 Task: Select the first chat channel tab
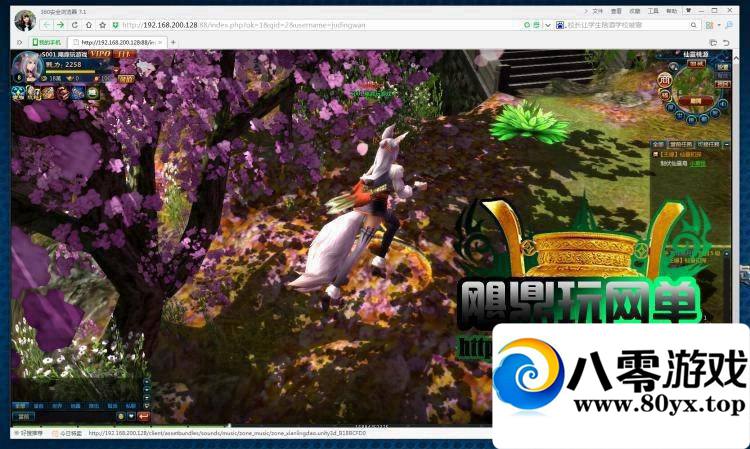pos(20,405)
